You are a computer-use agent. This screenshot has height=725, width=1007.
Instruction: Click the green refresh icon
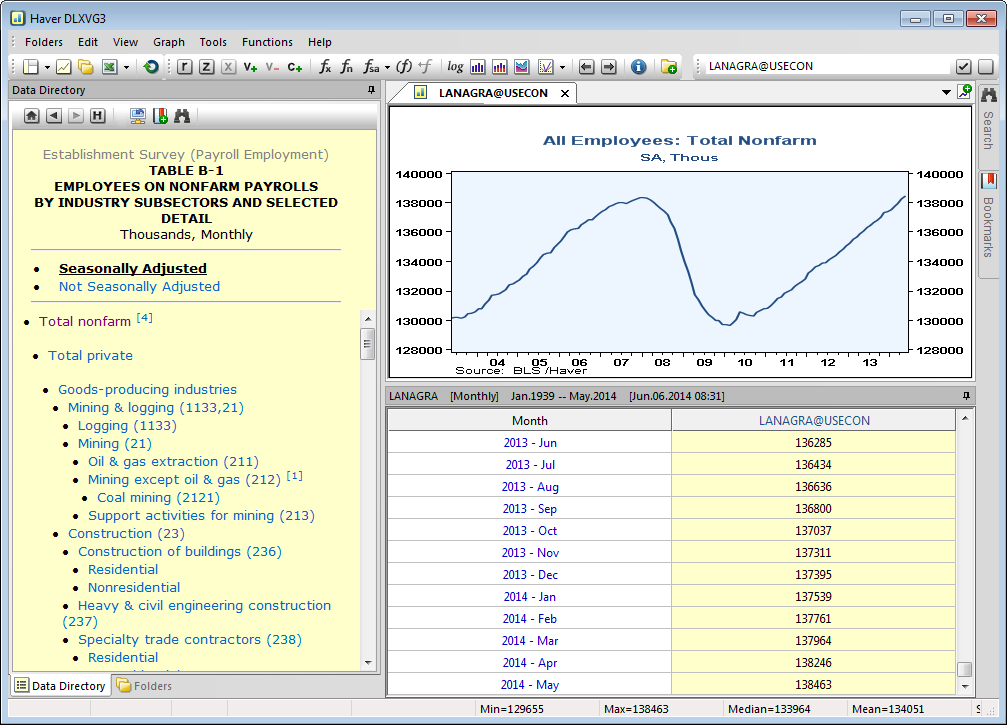pyautogui.click(x=151, y=67)
